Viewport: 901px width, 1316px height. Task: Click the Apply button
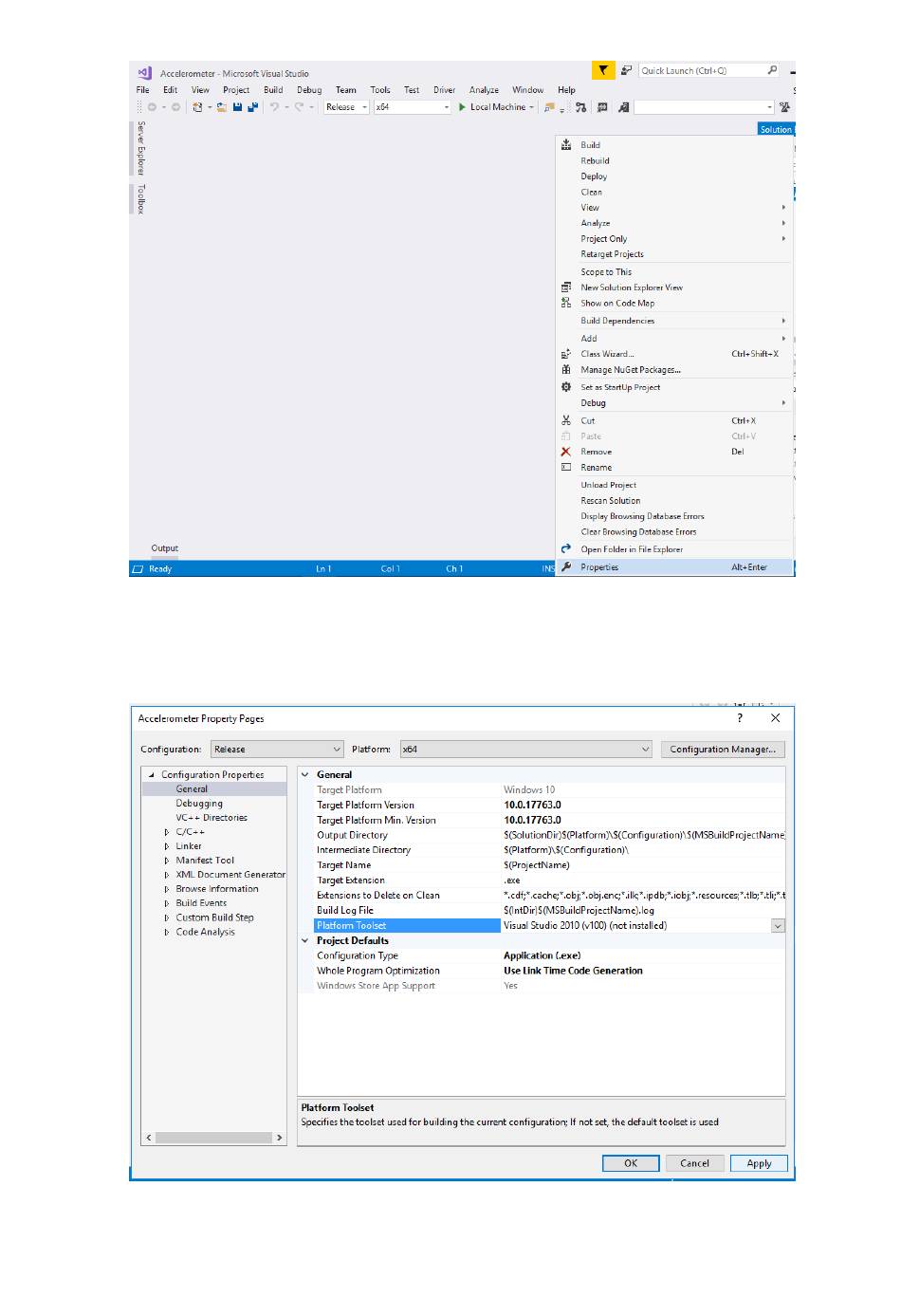pos(759,1163)
